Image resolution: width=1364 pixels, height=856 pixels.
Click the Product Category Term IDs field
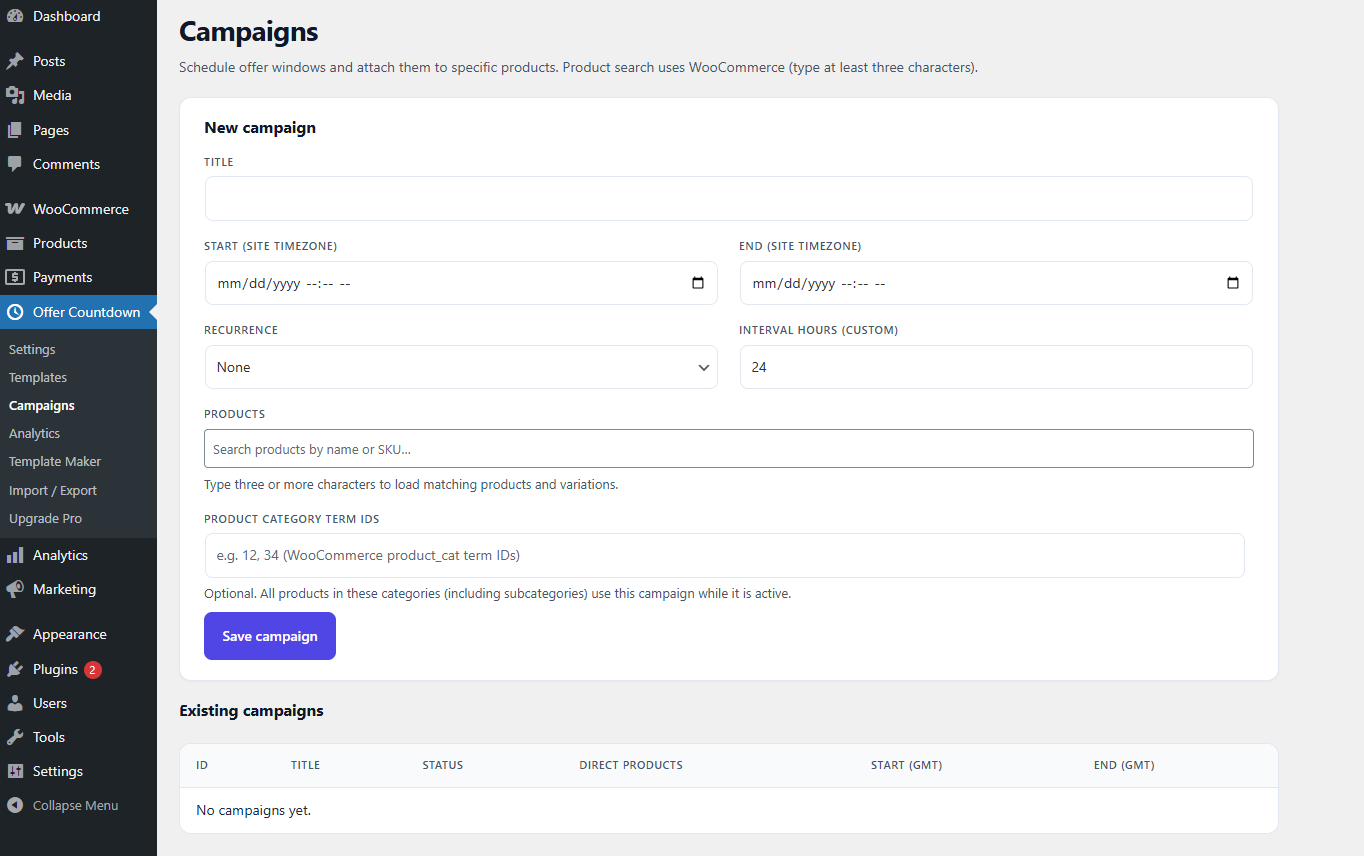click(724, 555)
